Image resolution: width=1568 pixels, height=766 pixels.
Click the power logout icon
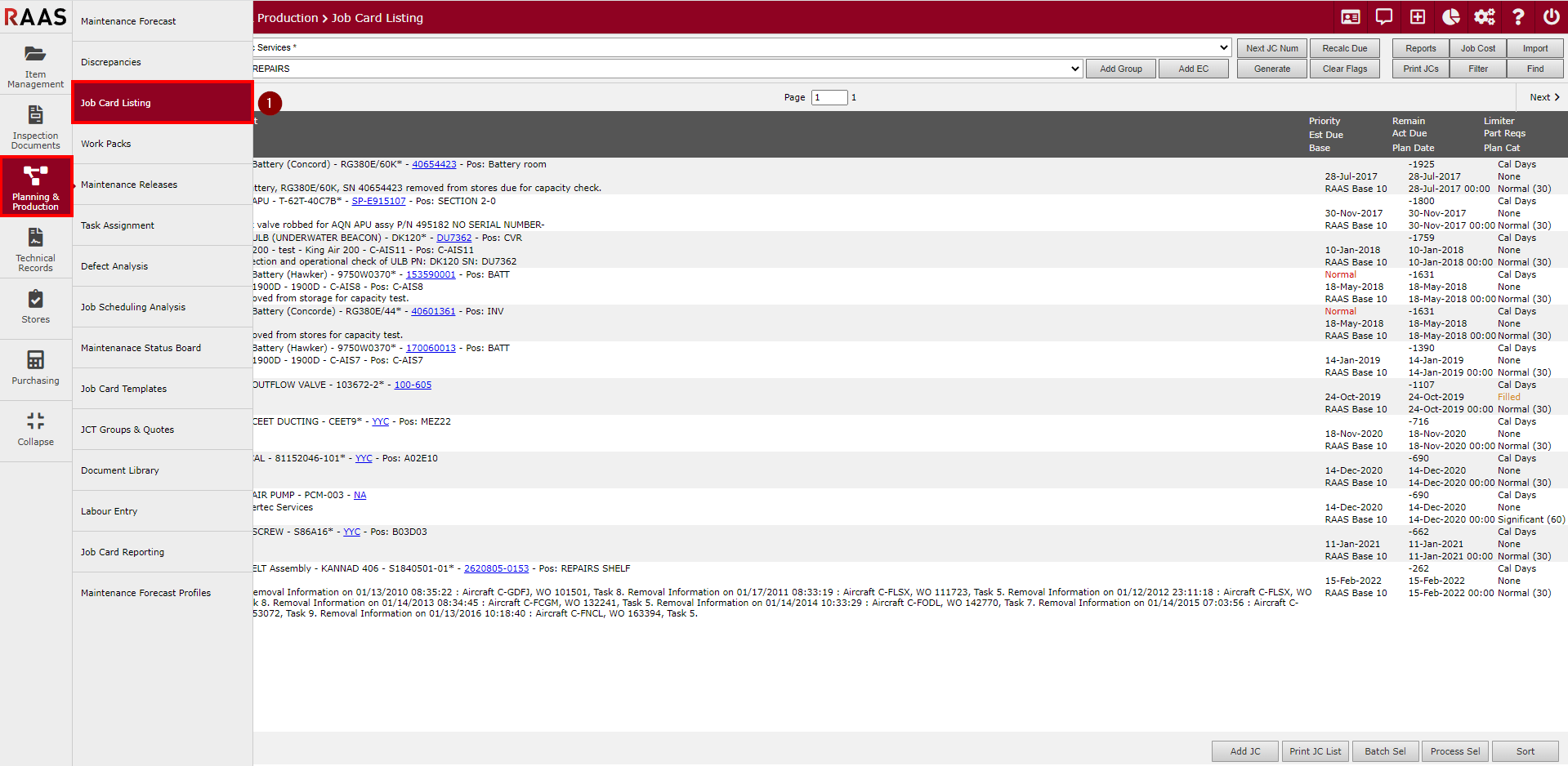pos(1551,17)
